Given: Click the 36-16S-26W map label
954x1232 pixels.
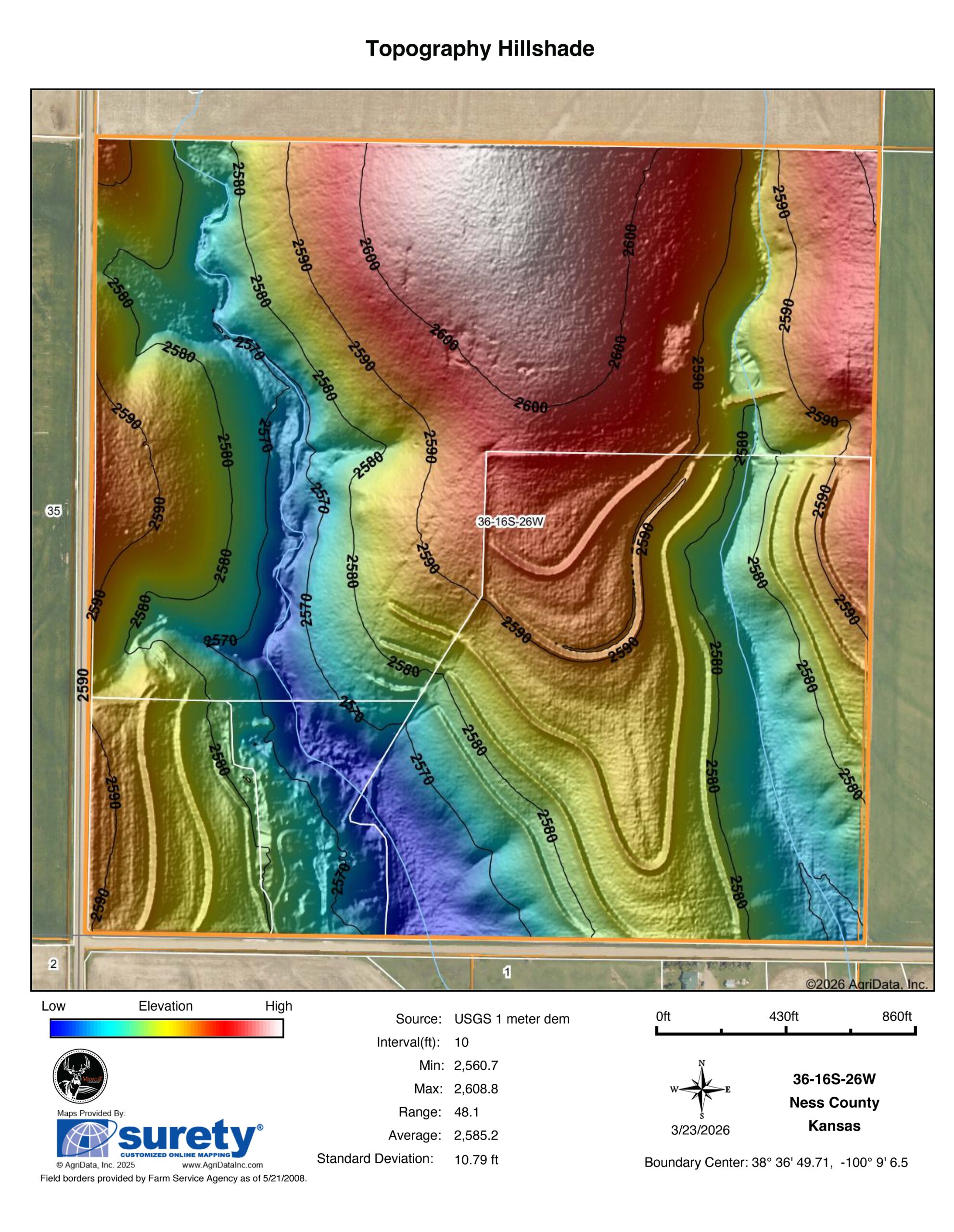Looking at the screenshot, I should point(510,522).
